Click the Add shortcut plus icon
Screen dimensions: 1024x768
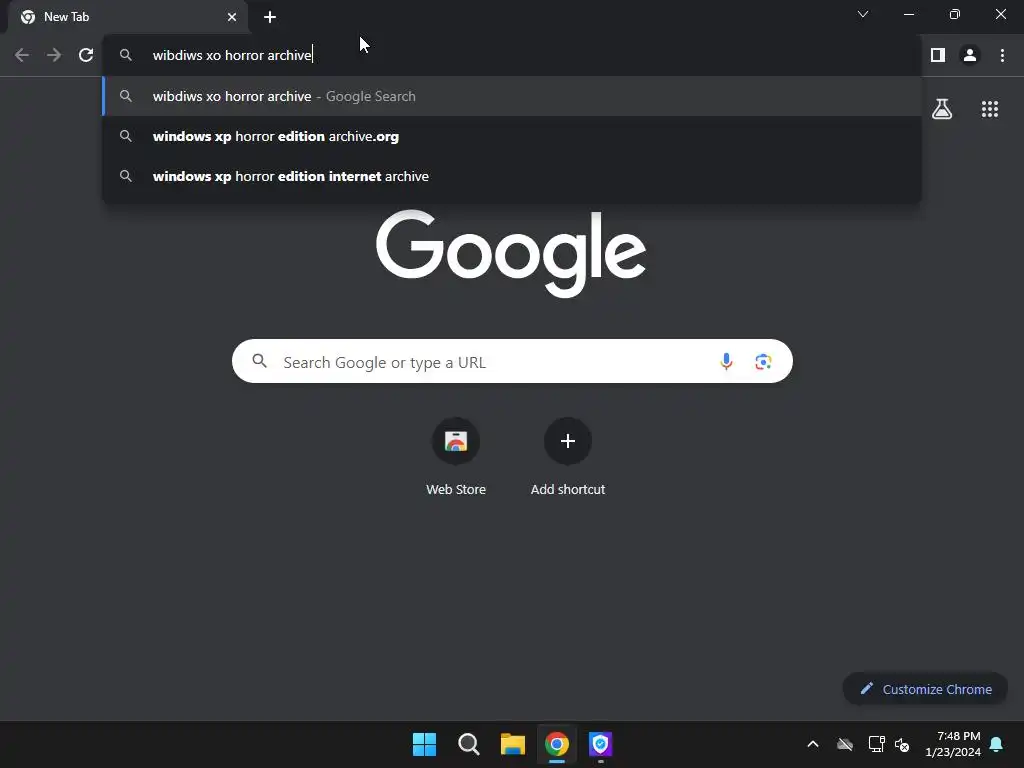click(568, 441)
